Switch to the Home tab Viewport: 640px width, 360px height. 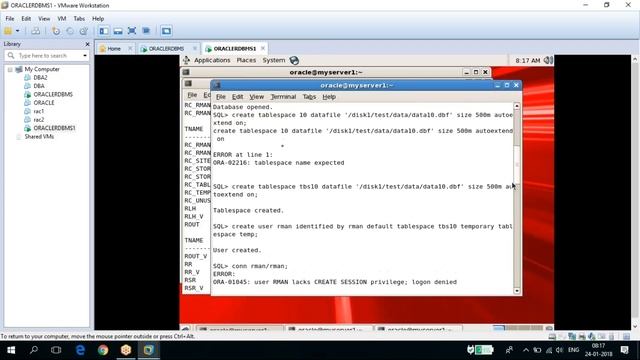pyautogui.click(x=113, y=49)
